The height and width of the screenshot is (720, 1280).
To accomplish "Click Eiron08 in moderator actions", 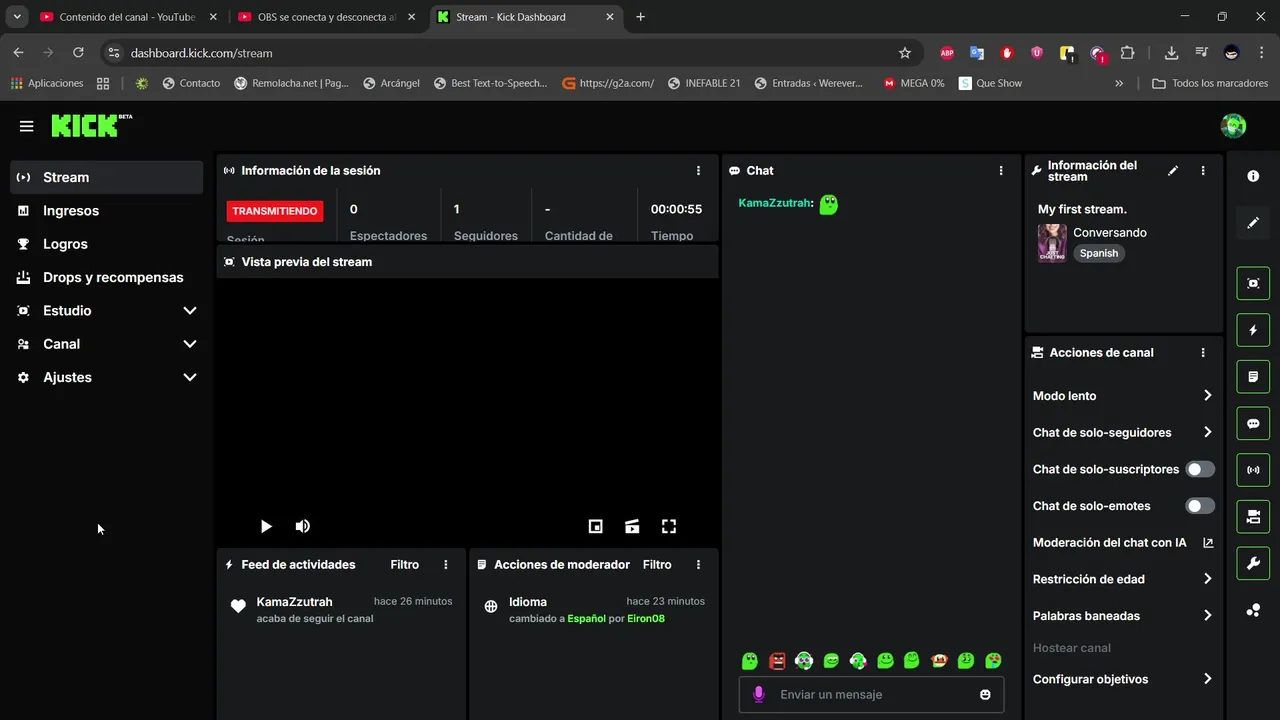I will point(646,619).
